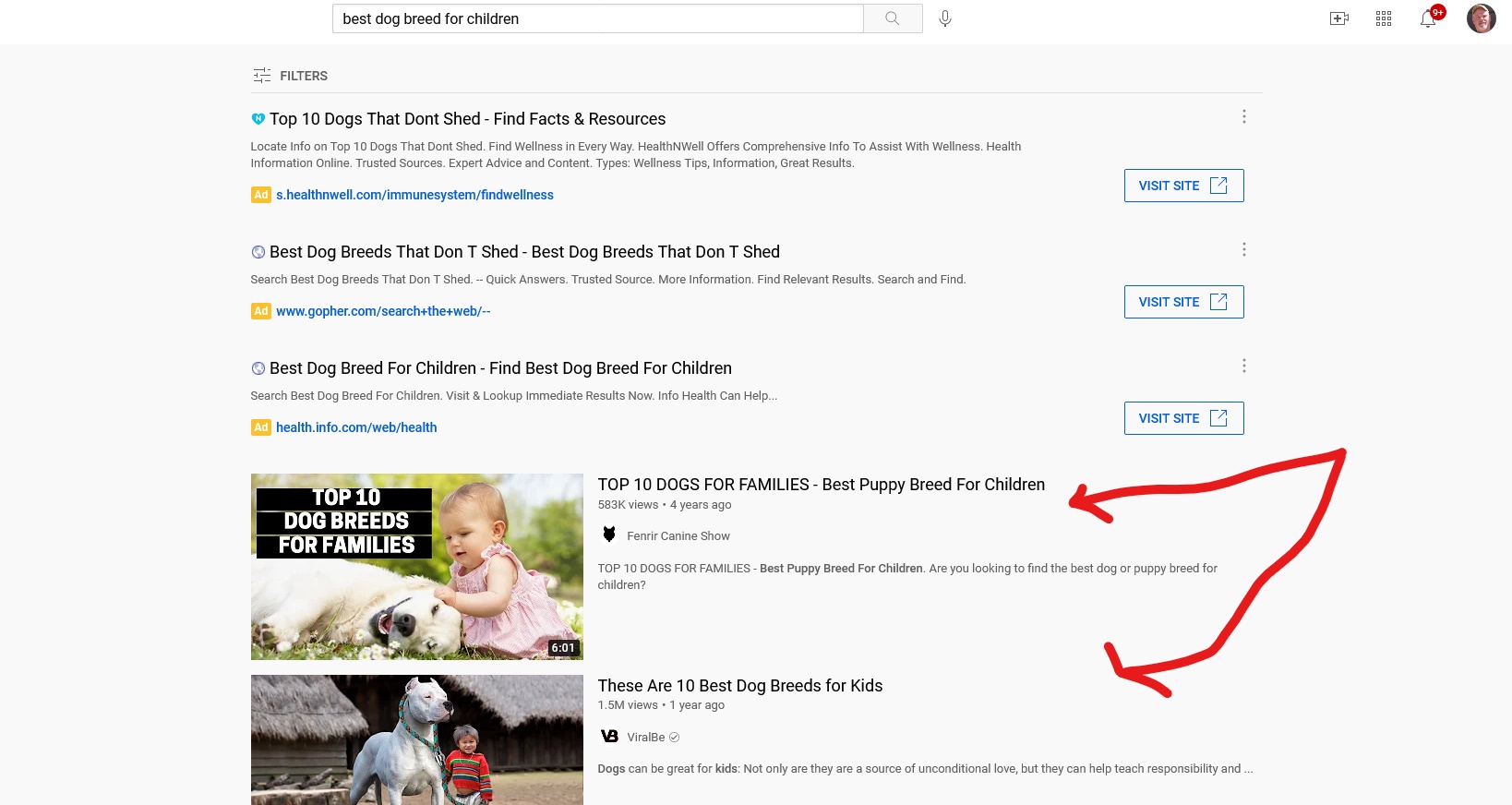Click the Ad badge beside health.info.com URL
1512x805 pixels.
click(x=261, y=427)
